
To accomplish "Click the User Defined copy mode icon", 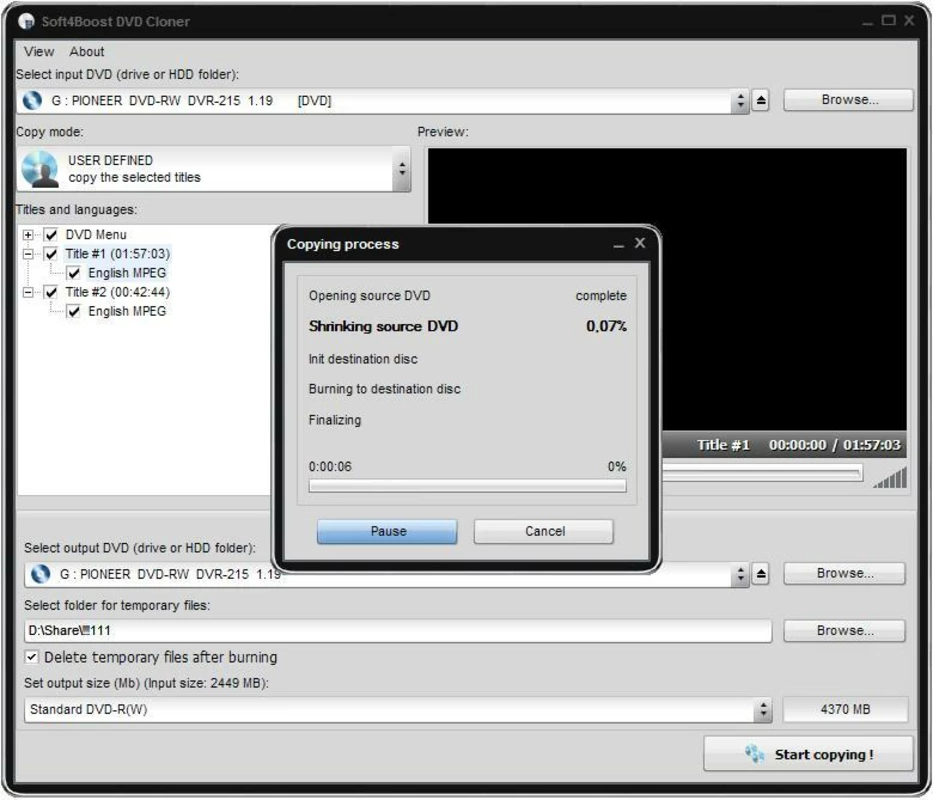I will point(39,169).
